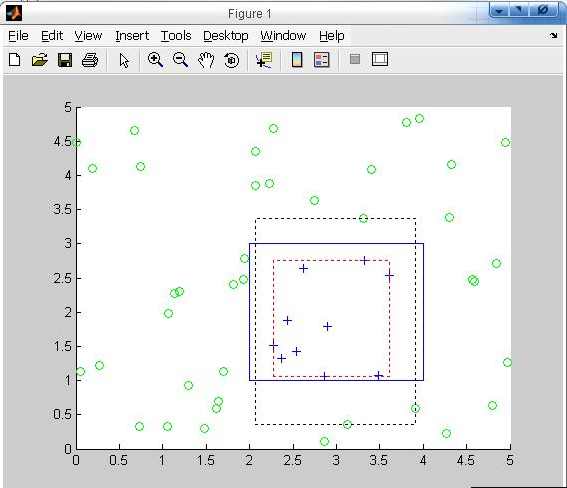This screenshot has width=567, height=488.
Task: Select the Edit Plot arrow tool
Action: point(124,60)
